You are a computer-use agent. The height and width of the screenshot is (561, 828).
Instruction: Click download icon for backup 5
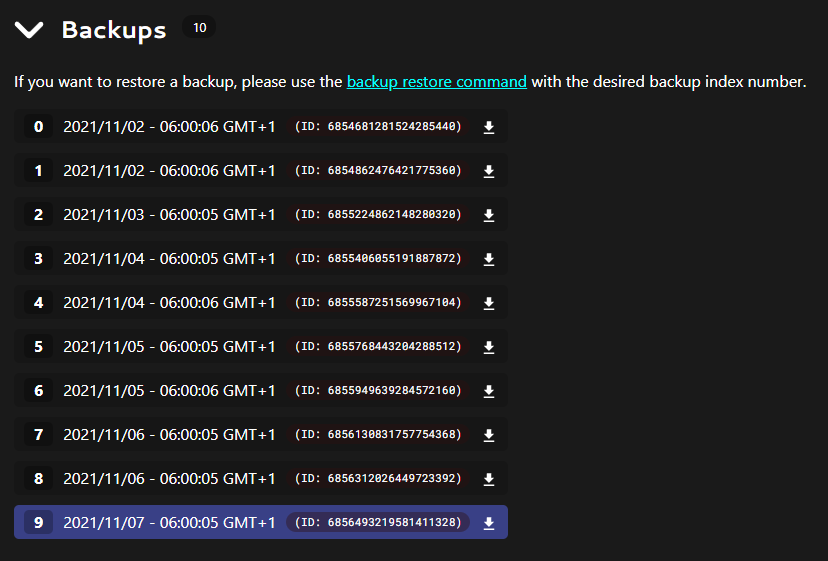pos(489,347)
